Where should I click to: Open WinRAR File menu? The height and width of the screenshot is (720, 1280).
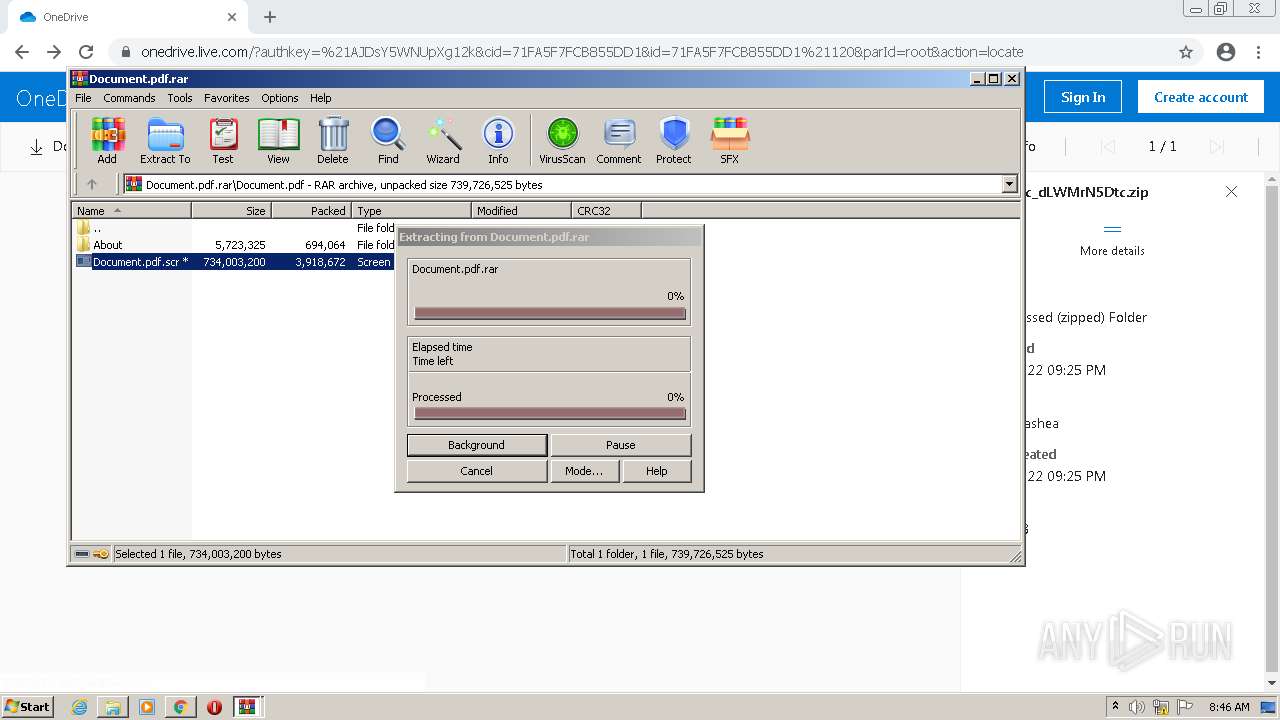pos(83,98)
